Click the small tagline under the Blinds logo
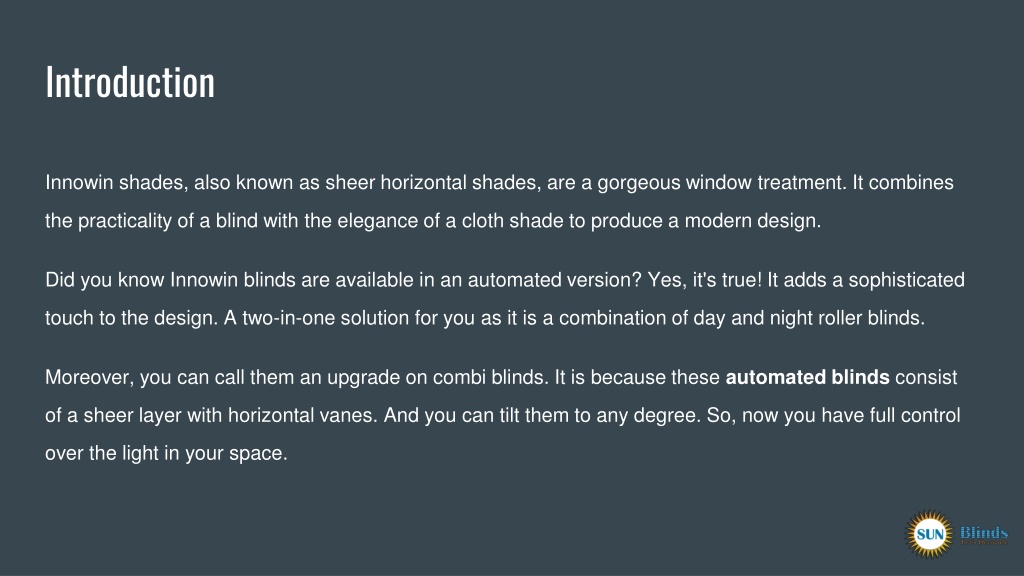The width and height of the screenshot is (1024, 576). click(x=984, y=543)
